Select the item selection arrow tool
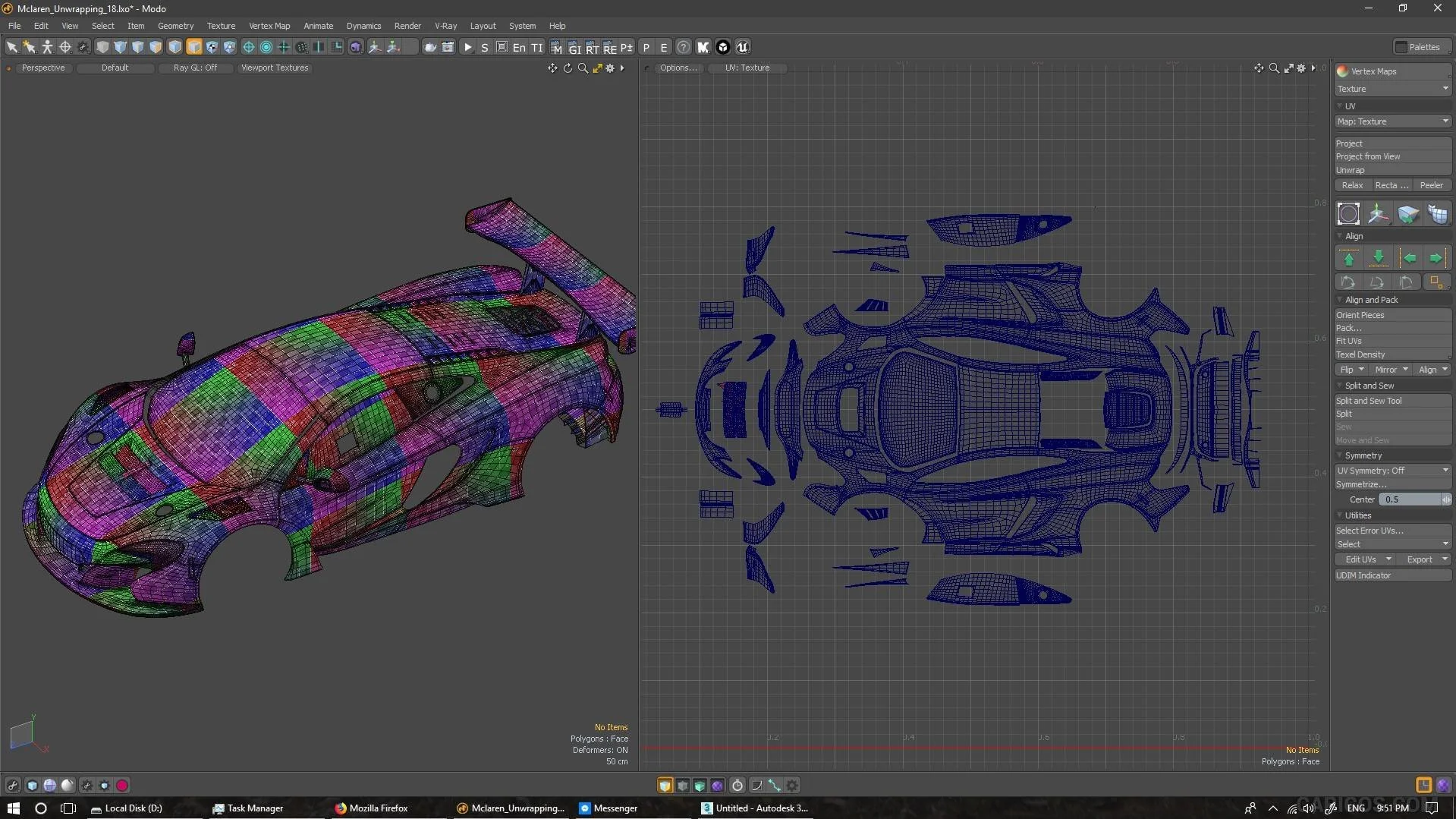Screen dimensions: 1456x819 pos(12,46)
